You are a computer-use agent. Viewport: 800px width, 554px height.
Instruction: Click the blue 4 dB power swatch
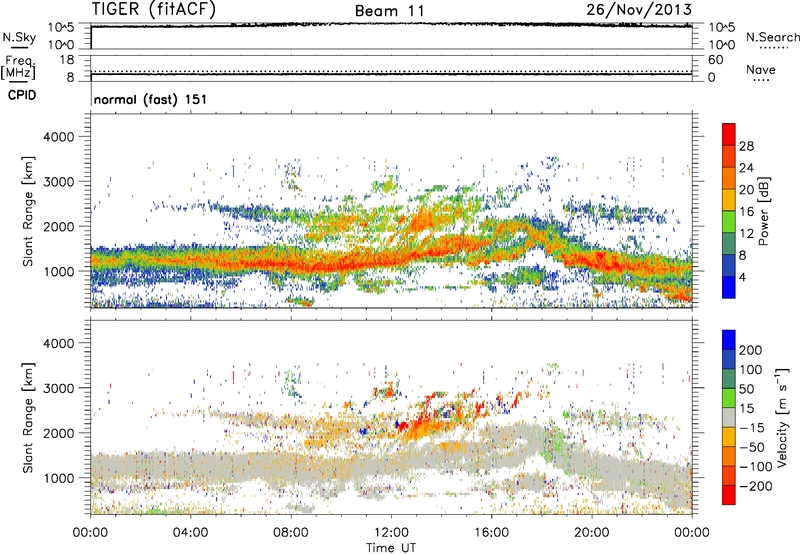(x=729, y=287)
